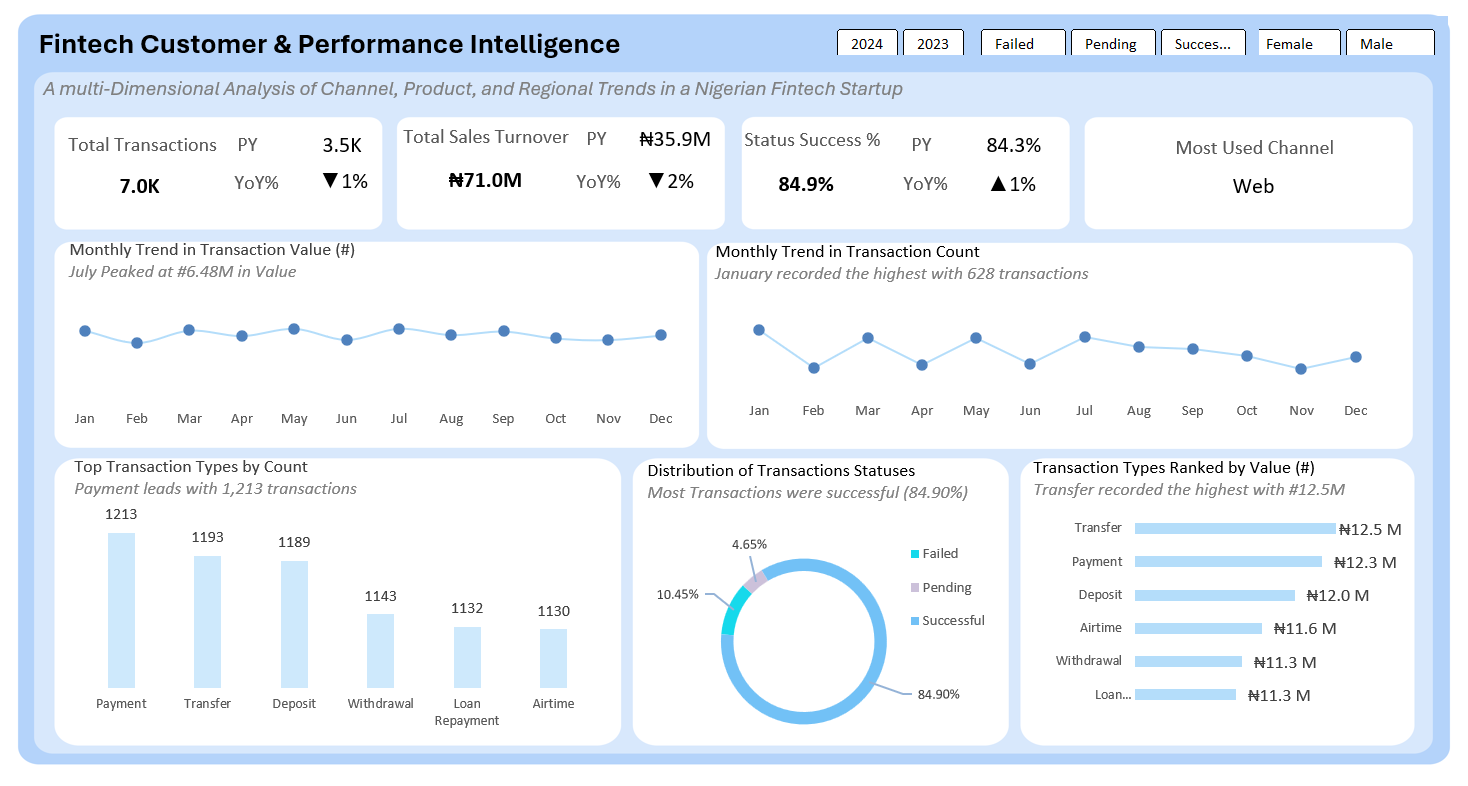Click the 10.45% donut data label
This screenshot has width=1468, height=786.
(677, 594)
